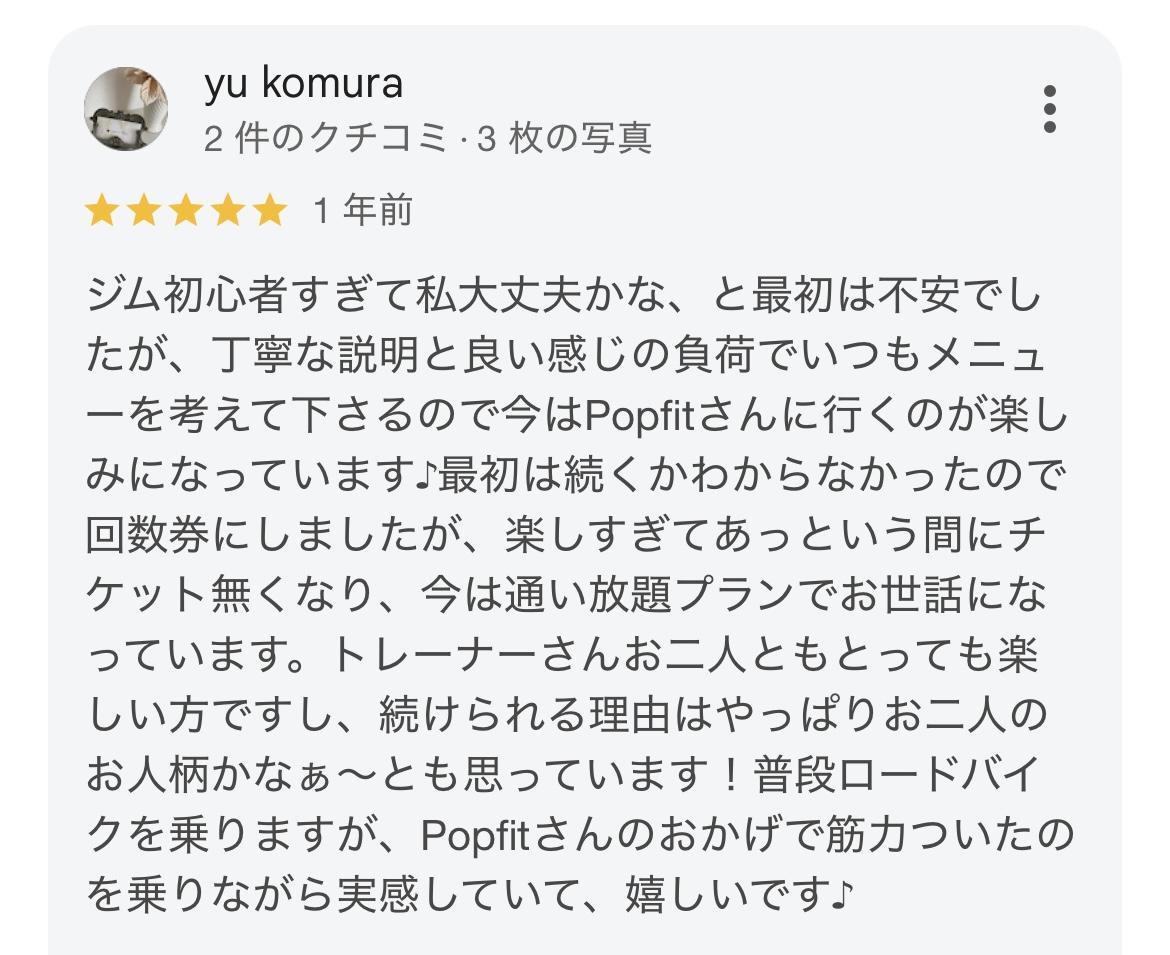The width and height of the screenshot is (1170, 955).
Task: Open reviewer name yu komura
Action: pos(304,84)
